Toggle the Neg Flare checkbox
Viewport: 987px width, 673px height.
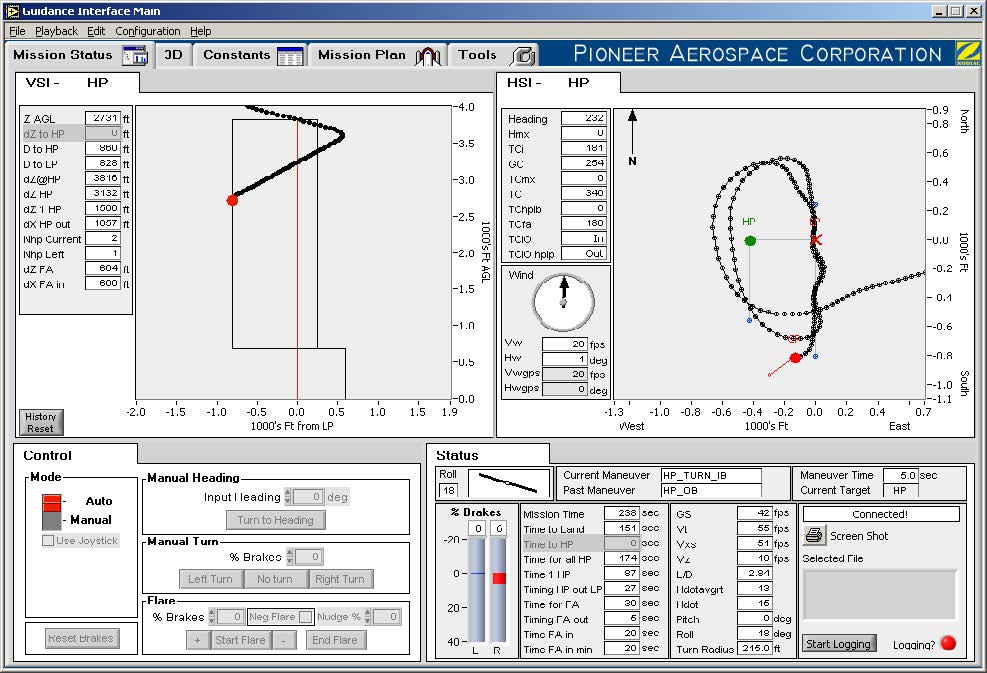pos(305,617)
